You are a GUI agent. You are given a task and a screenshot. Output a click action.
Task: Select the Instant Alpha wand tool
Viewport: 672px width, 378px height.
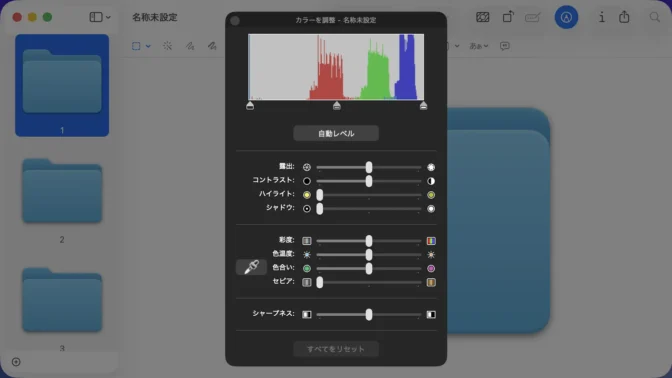[x=168, y=46]
